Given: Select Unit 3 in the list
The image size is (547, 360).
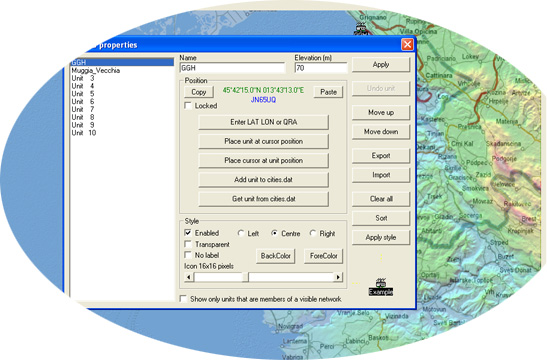Looking at the screenshot, I should (x=122, y=78).
